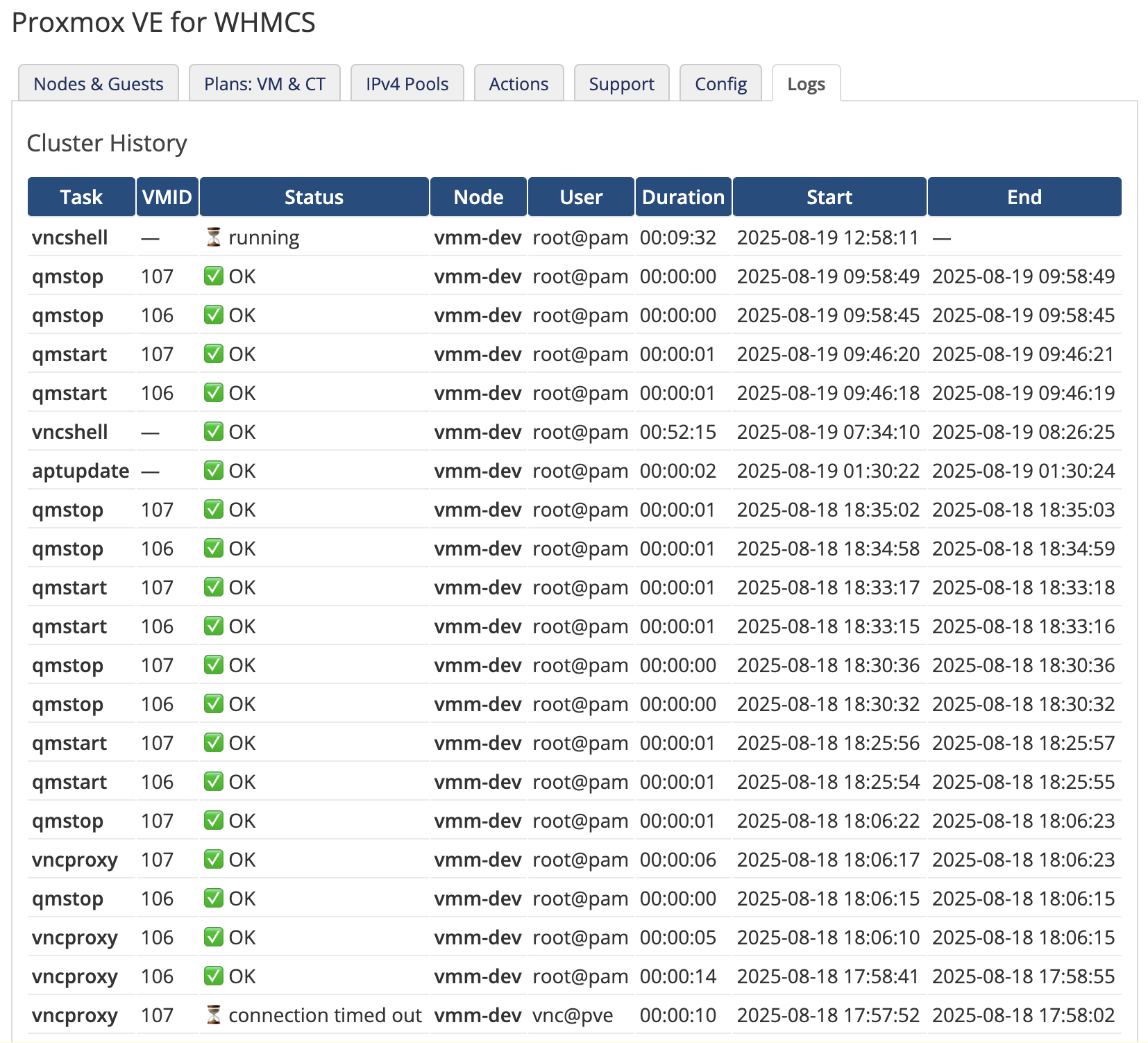Click green check for qmstop started 18:06:22

(x=214, y=821)
